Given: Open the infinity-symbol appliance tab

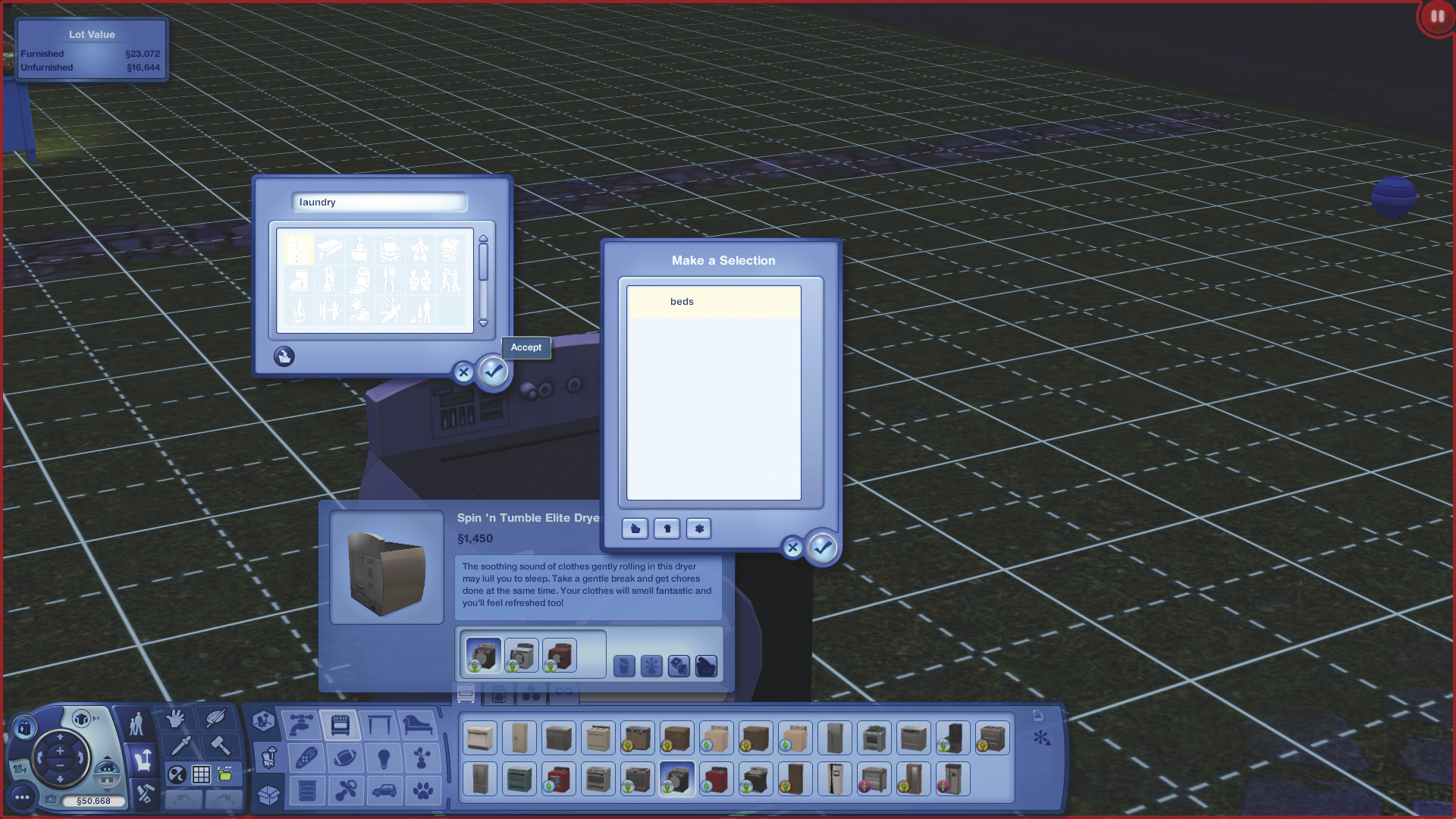Looking at the screenshot, I should coord(564,693).
